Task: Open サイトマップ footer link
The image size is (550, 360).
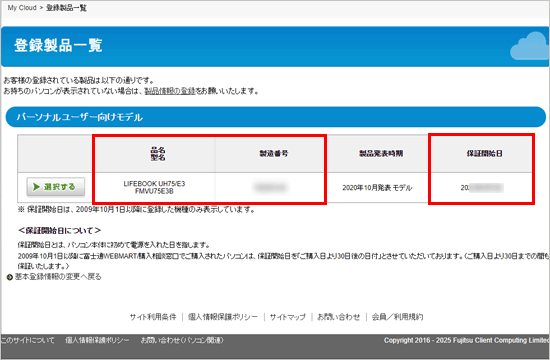Action: click(x=288, y=317)
